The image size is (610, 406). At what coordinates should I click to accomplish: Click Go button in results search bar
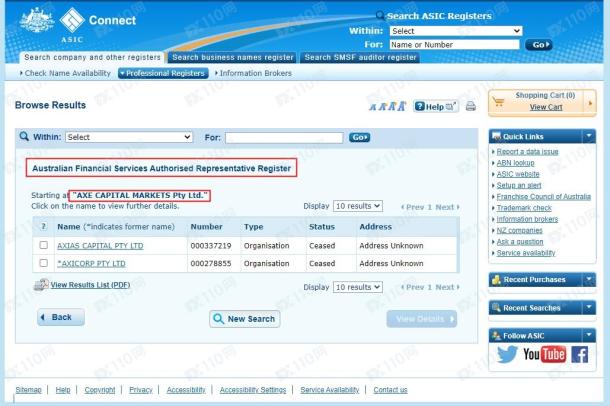click(x=359, y=137)
